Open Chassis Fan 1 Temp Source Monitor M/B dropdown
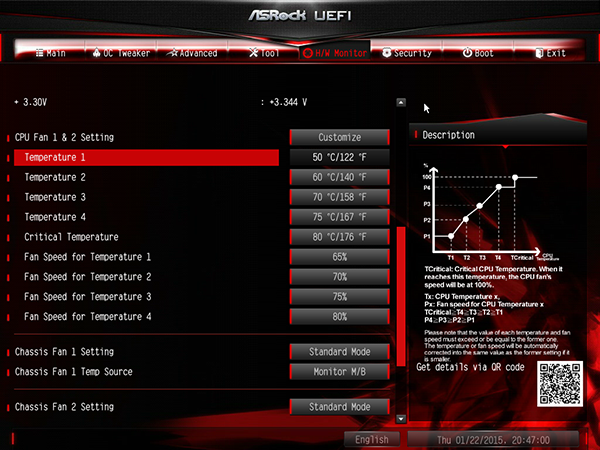 point(339,372)
